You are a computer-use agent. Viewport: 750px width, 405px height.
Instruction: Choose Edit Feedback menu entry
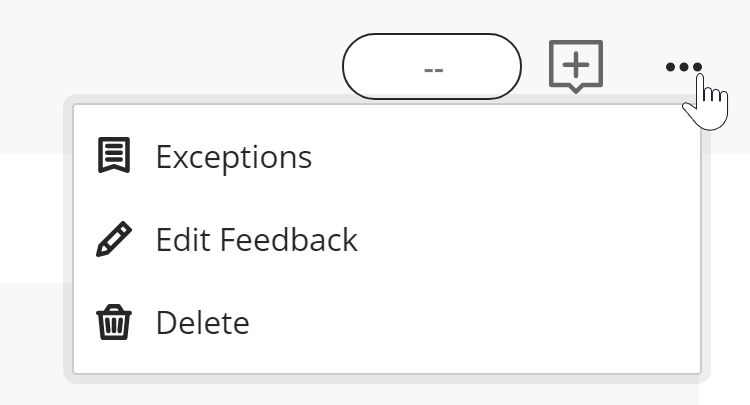click(x=256, y=240)
